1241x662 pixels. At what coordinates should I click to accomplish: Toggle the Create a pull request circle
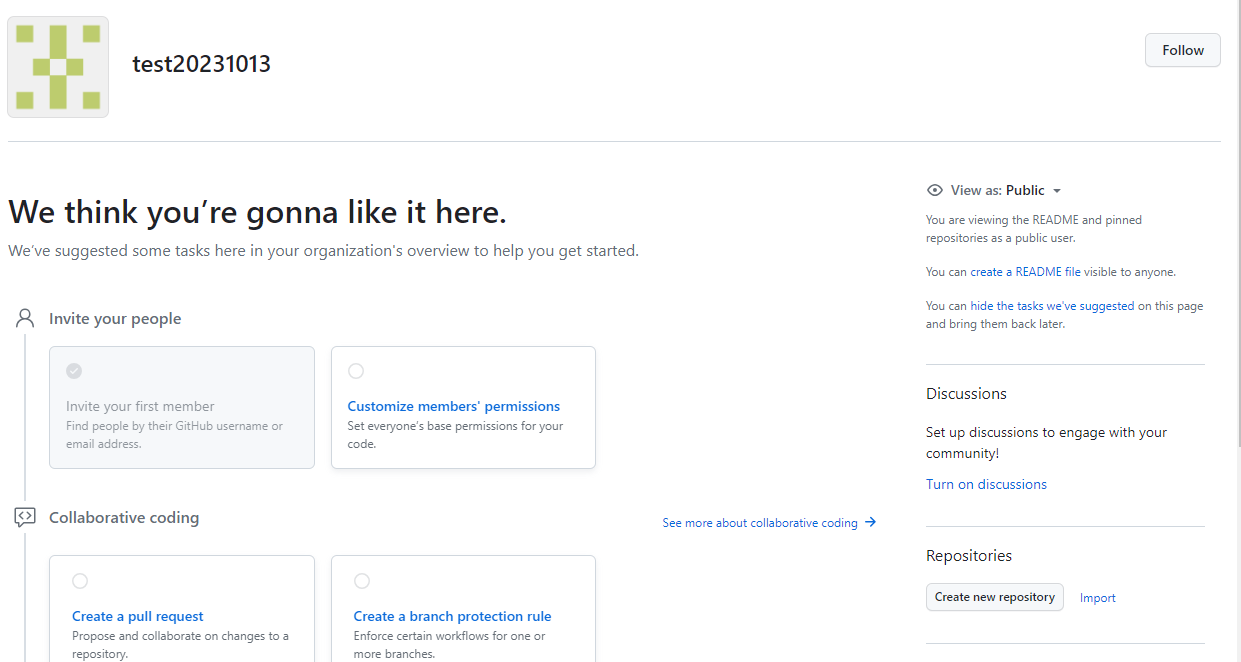pyautogui.click(x=80, y=581)
